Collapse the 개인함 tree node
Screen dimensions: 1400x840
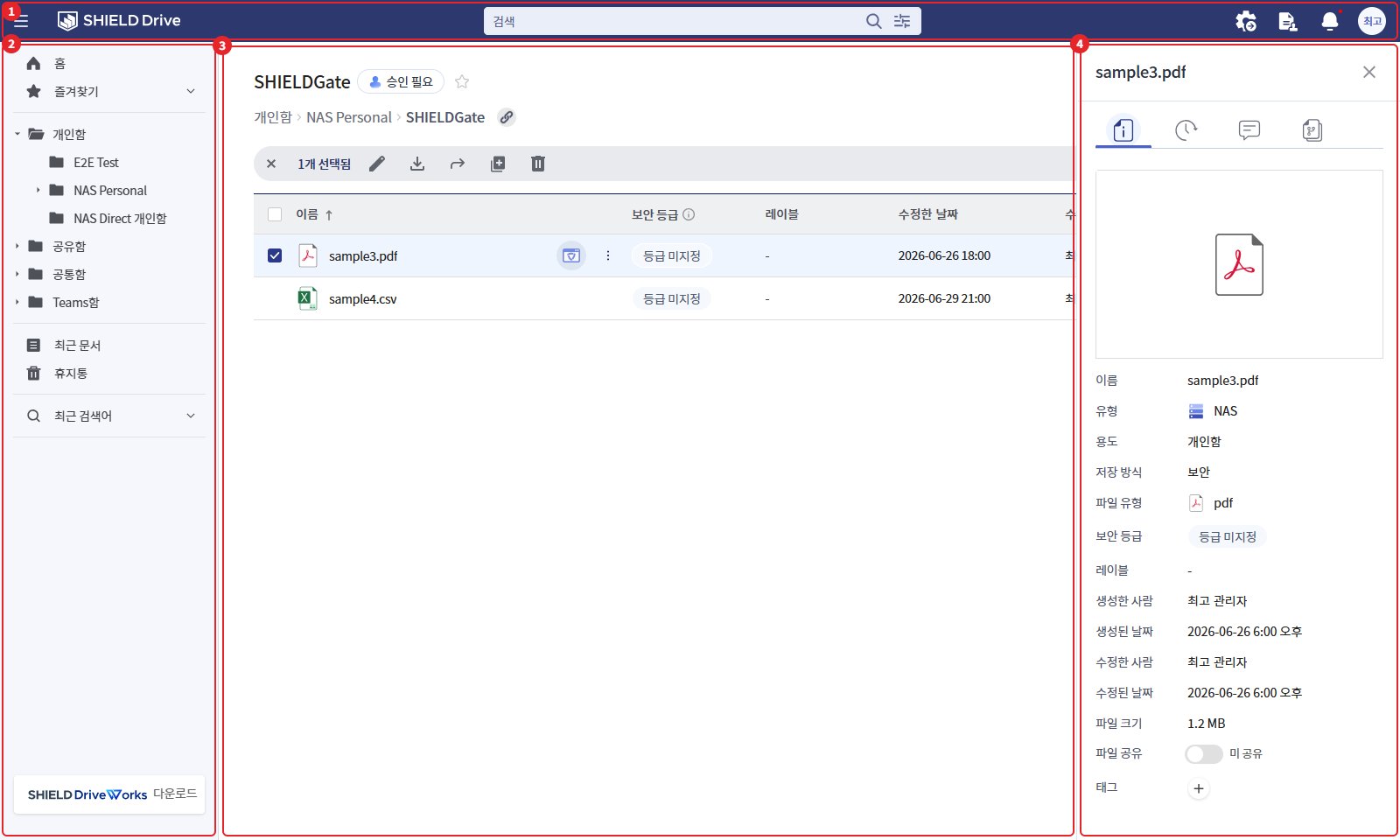pos(17,134)
